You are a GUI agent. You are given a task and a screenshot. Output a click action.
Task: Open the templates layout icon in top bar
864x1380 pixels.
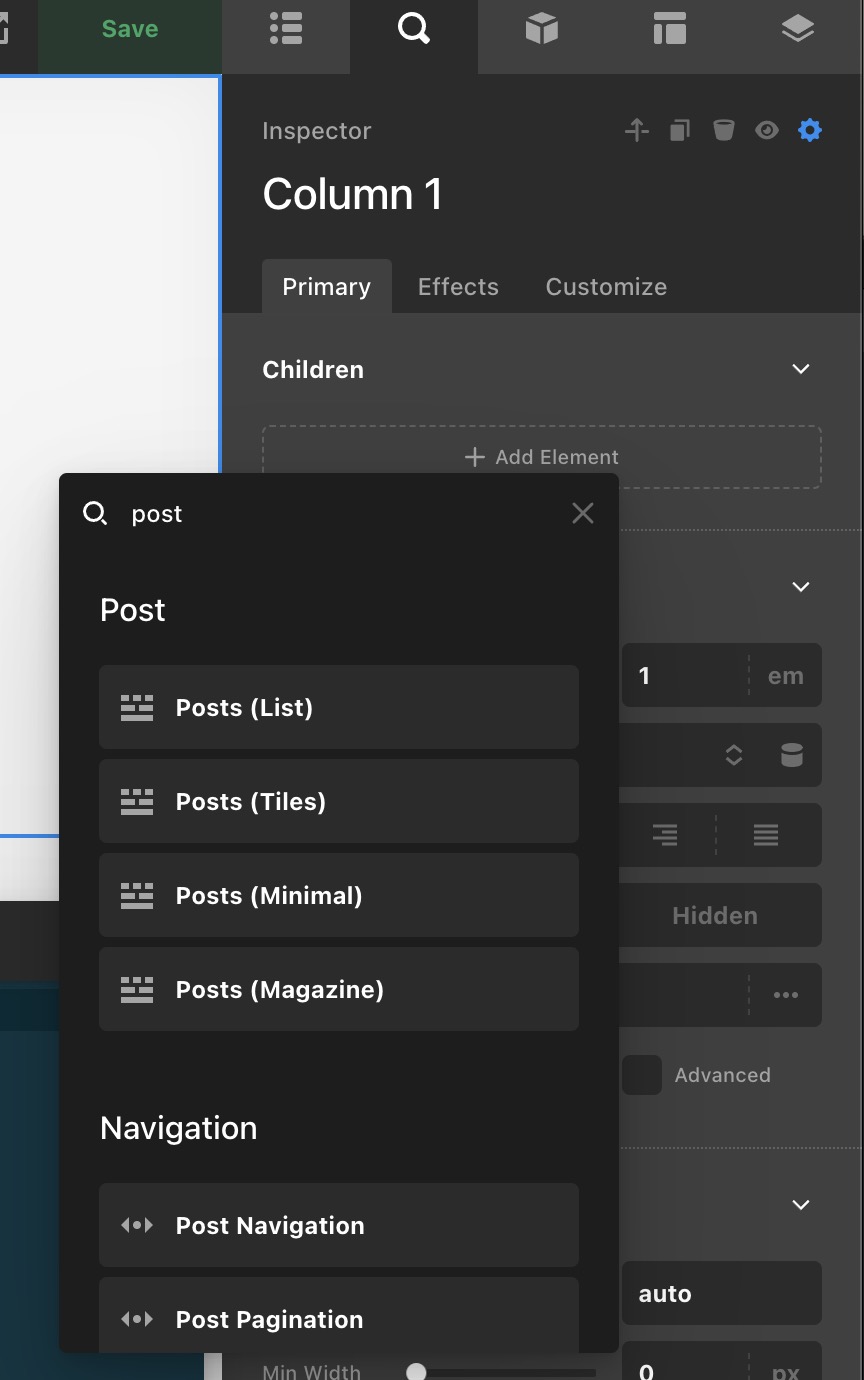(x=669, y=30)
